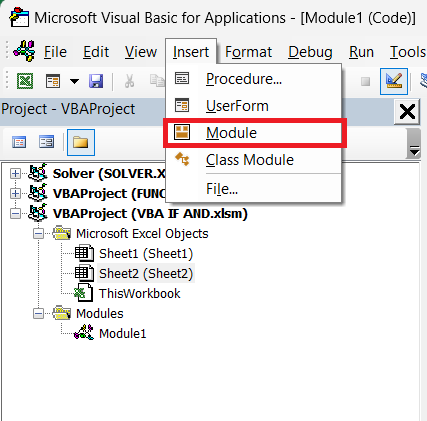Select Module1 under Modules folder
This screenshot has width=427, height=421.
[x=123, y=334]
